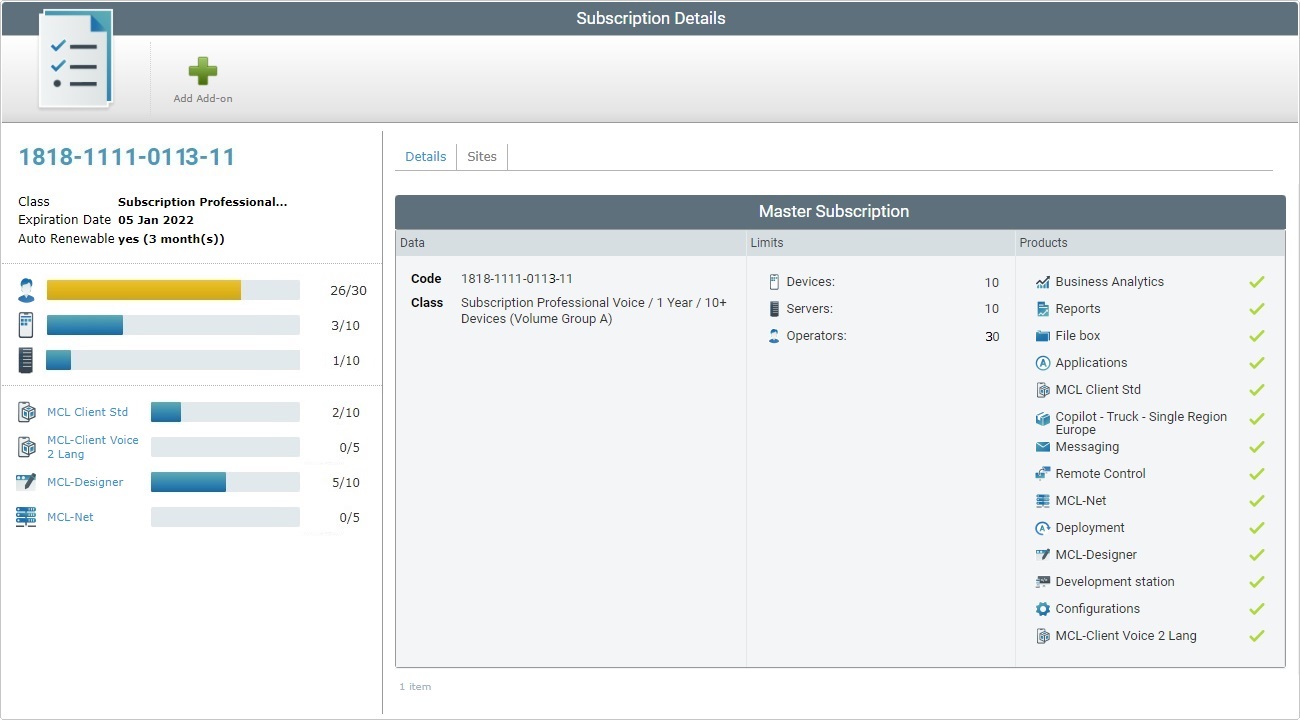The height and width of the screenshot is (720, 1300).
Task: Click the Messaging product icon
Action: pyautogui.click(x=1043, y=446)
